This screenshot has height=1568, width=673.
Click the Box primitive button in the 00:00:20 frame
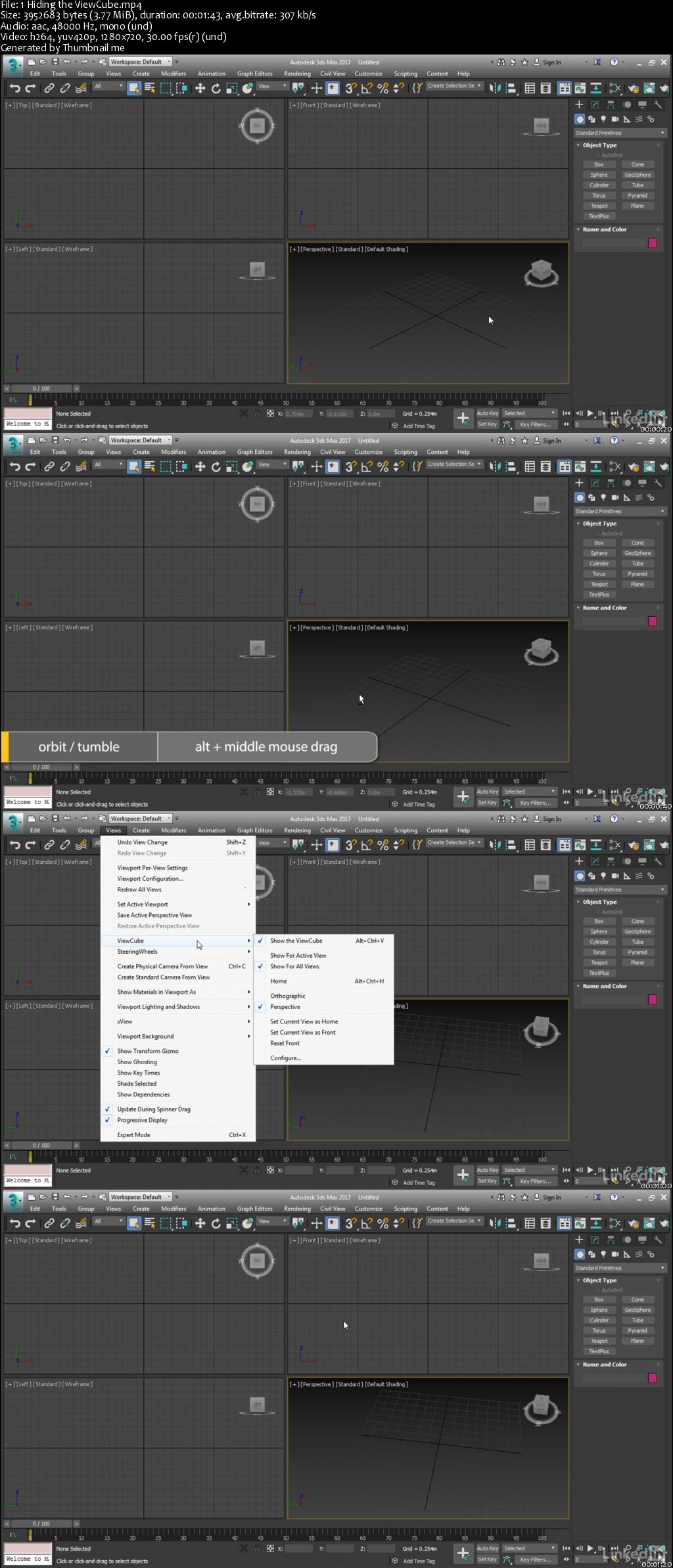(x=599, y=165)
